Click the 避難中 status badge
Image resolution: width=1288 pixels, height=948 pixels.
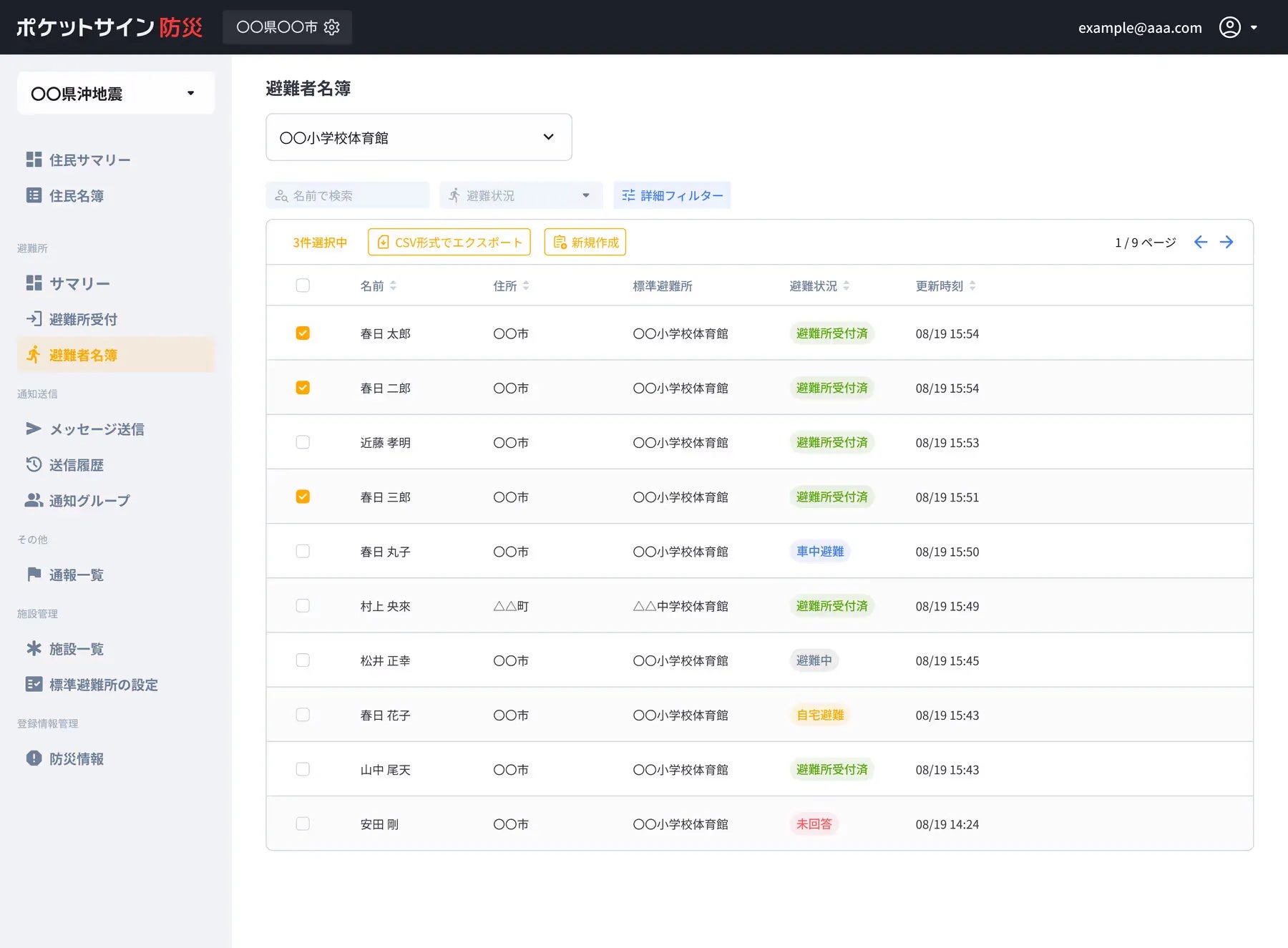coord(814,660)
